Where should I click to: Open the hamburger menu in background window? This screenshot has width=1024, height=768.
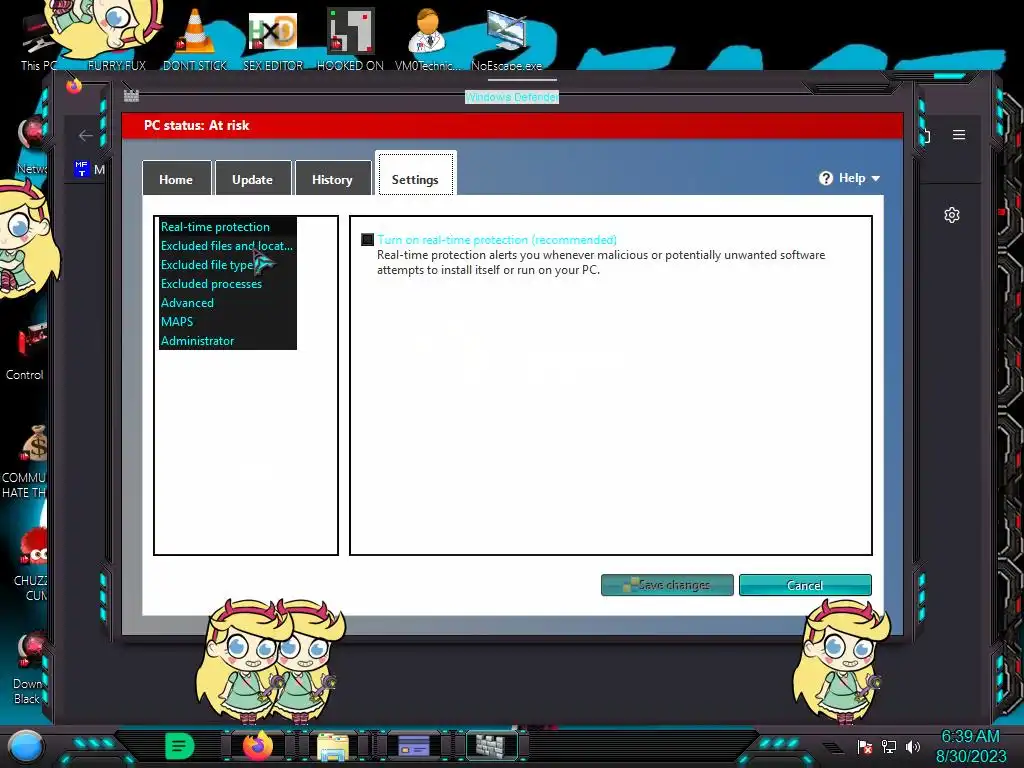(x=959, y=135)
